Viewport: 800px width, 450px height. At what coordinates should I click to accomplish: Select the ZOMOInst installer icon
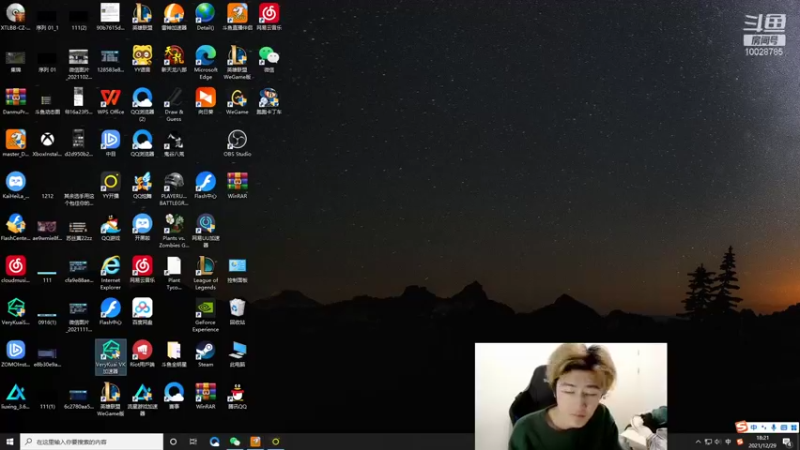pos(15,354)
